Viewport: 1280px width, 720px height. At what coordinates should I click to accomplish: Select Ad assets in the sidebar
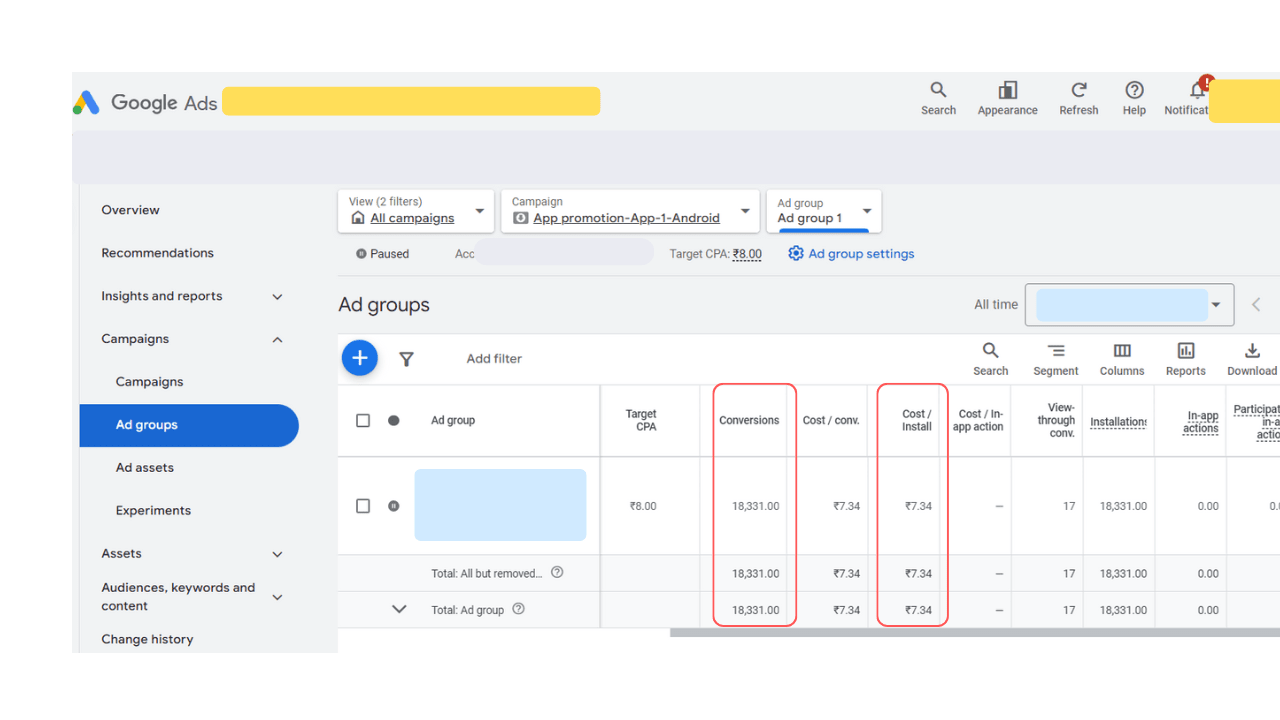pos(145,468)
